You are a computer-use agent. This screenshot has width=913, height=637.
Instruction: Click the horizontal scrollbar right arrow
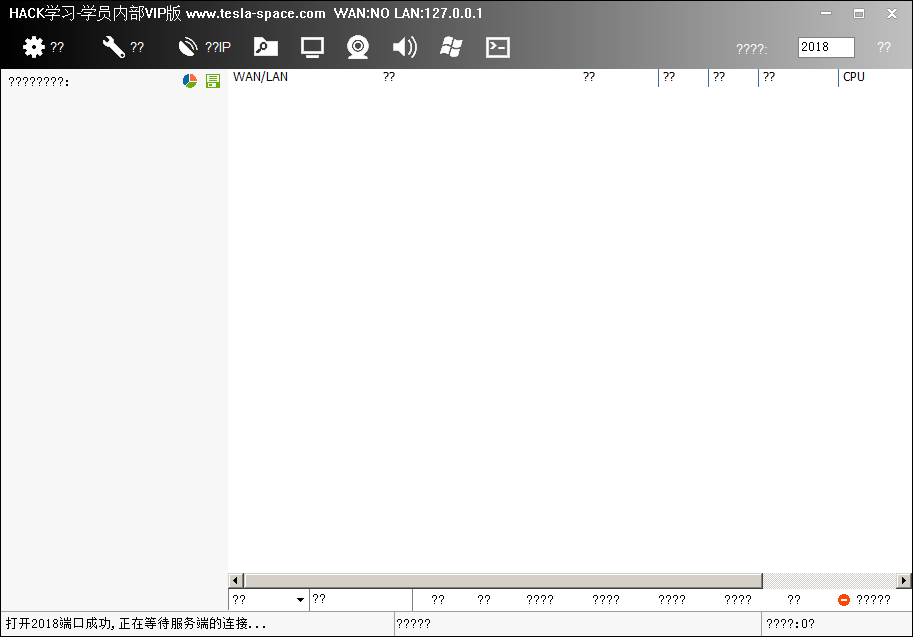coord(904,580)
